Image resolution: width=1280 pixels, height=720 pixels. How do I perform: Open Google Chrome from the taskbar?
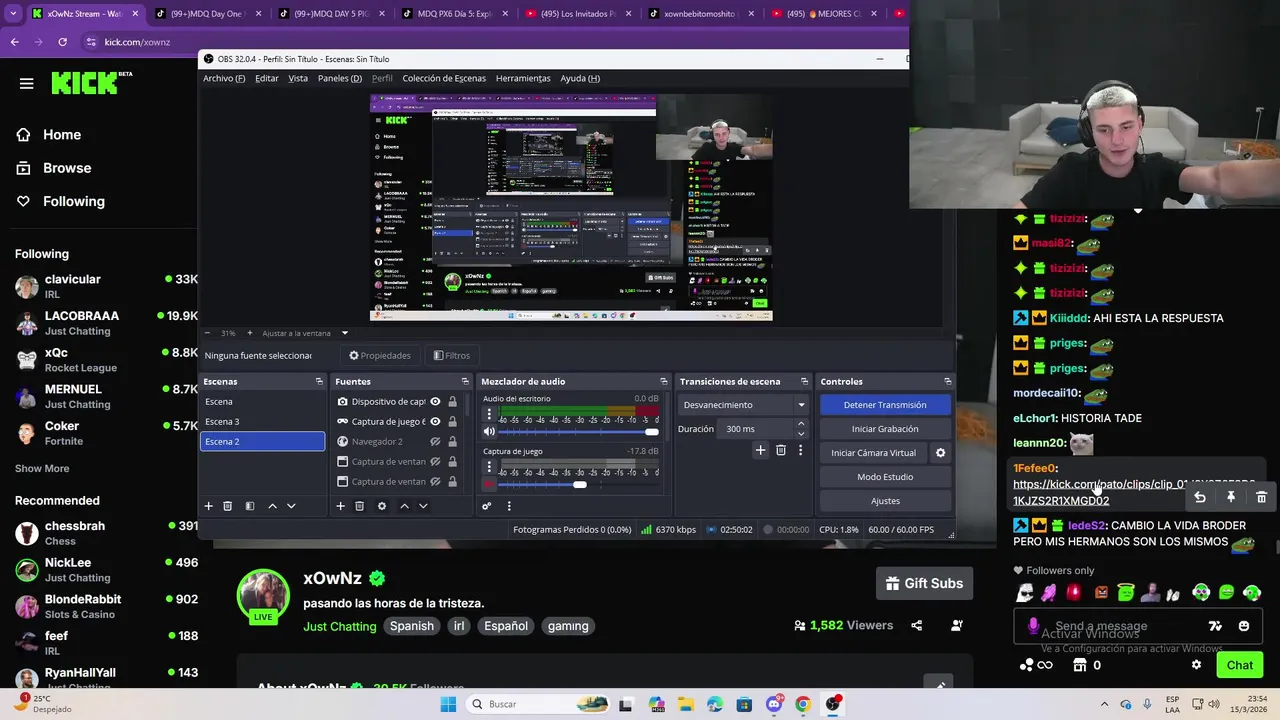[x=803, y=704]
